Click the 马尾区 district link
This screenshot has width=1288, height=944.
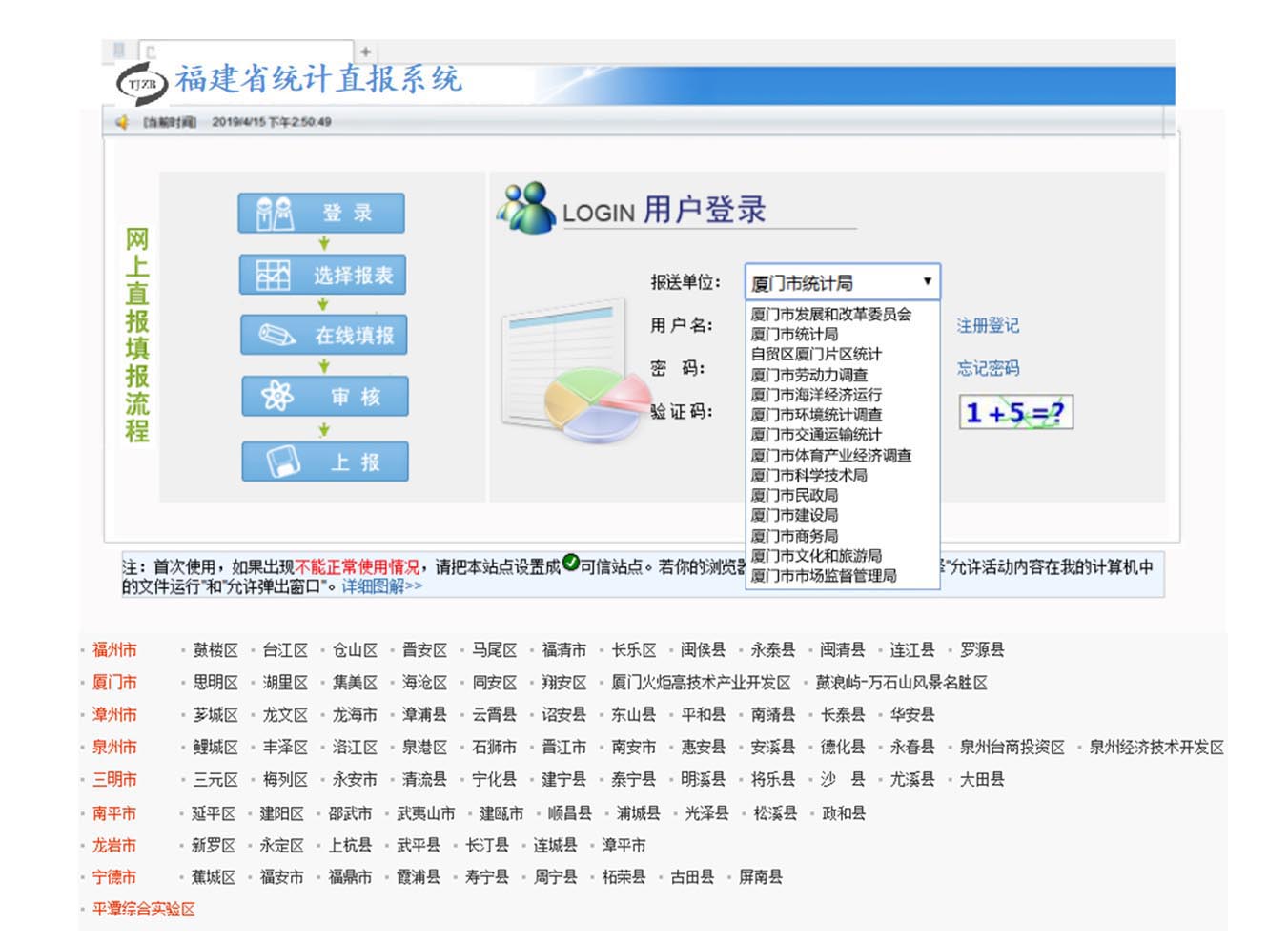[x=495, y=650]
